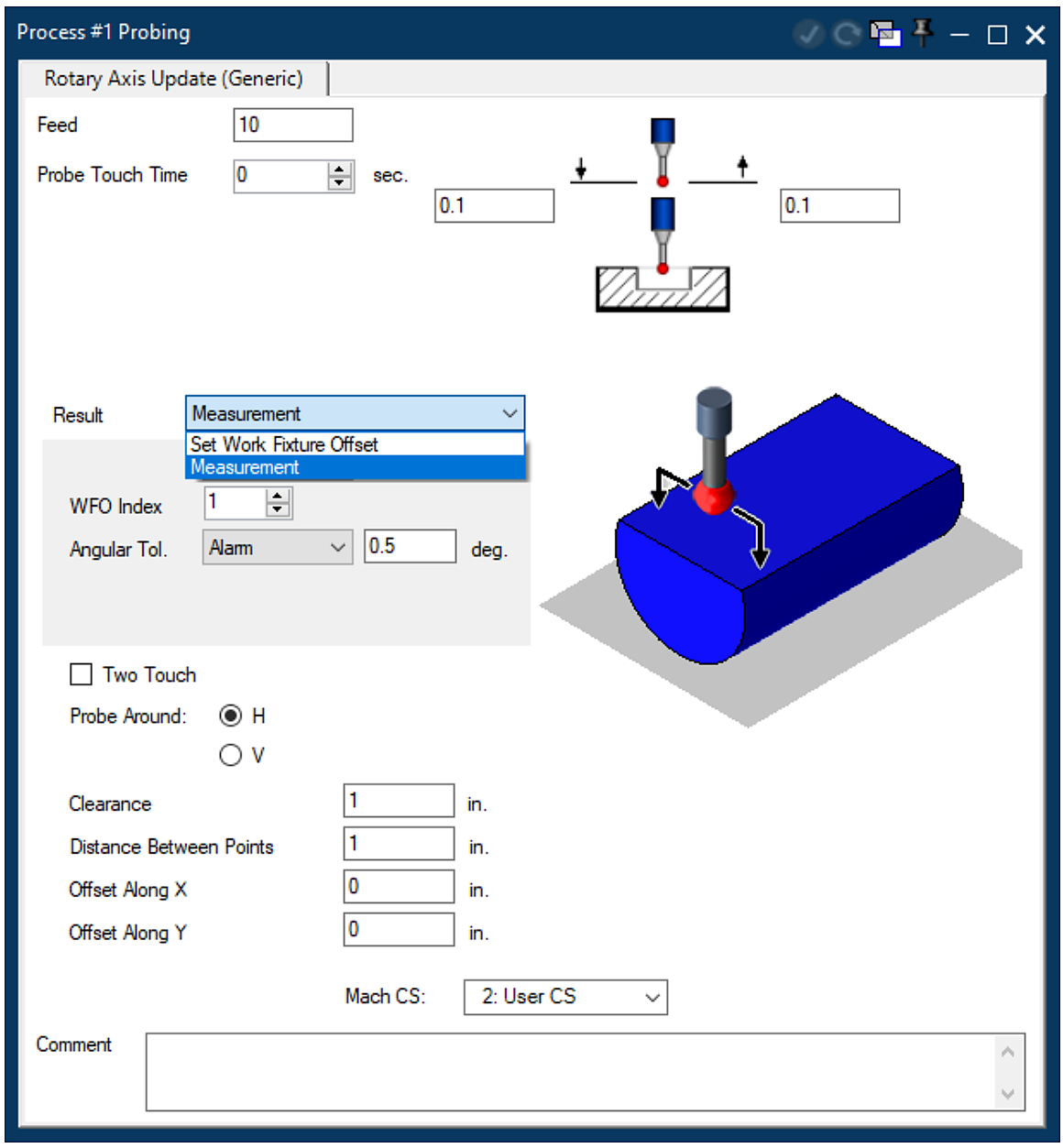Click the probe approach/retract diagram
Viewport: 1063px width, 1148px height.
663,215
